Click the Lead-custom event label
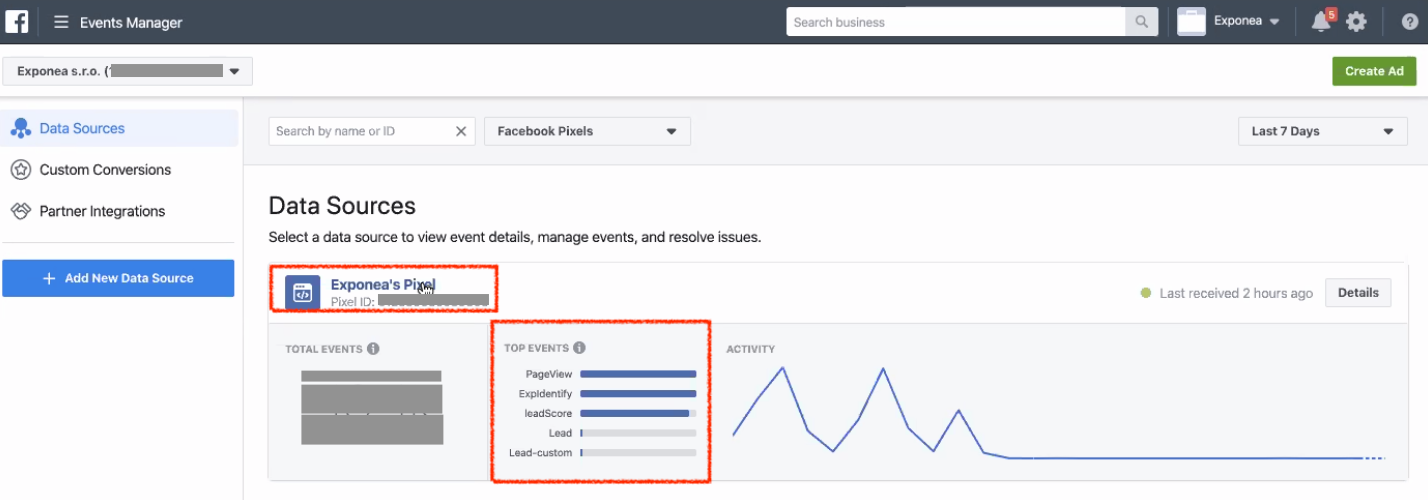Viewport: 1428px width, 500px height. coord(540,453)
